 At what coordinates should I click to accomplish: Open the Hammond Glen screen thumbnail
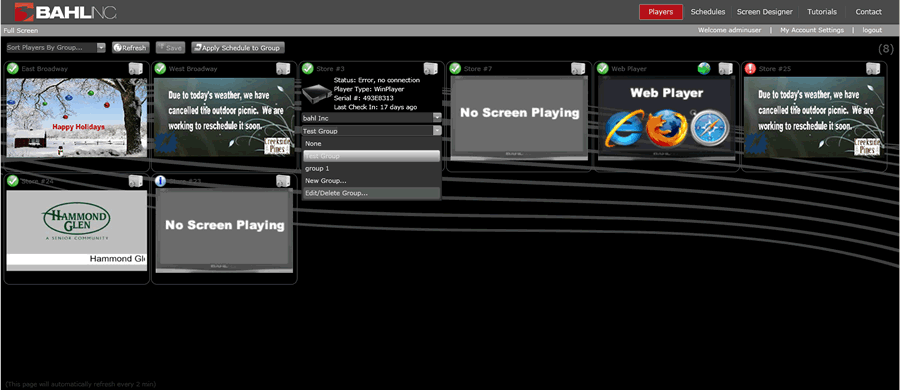[x=77, y=230]
